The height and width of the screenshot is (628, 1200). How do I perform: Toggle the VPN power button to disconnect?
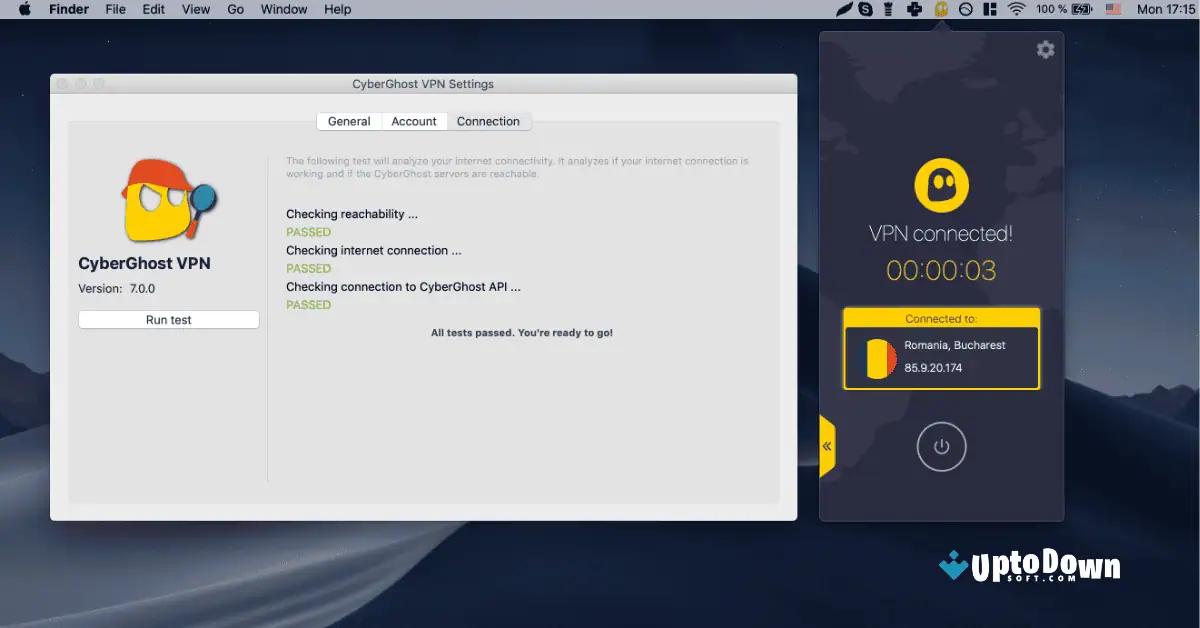pyautogui.click(x=941, y=447)
